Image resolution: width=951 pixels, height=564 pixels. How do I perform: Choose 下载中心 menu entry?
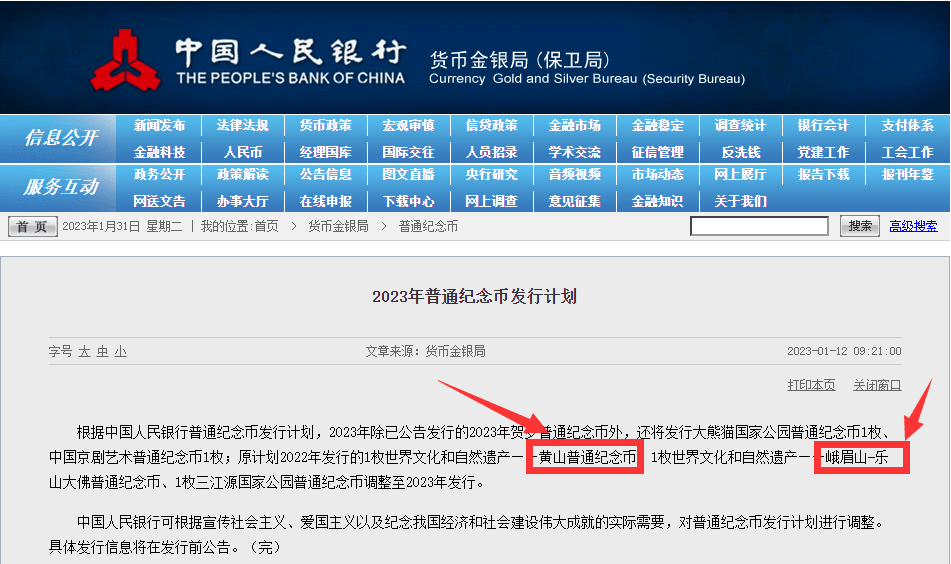tap(409, 201)
